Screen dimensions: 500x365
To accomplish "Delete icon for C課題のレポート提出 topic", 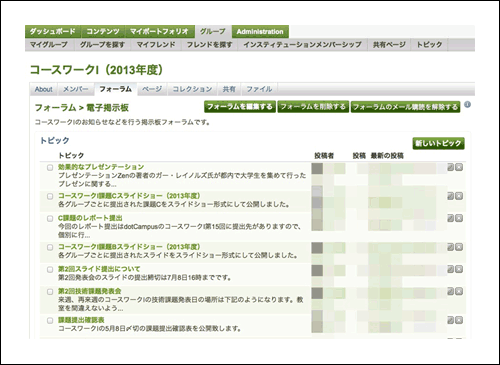I will pyautogui.click(x=459, y=218).
